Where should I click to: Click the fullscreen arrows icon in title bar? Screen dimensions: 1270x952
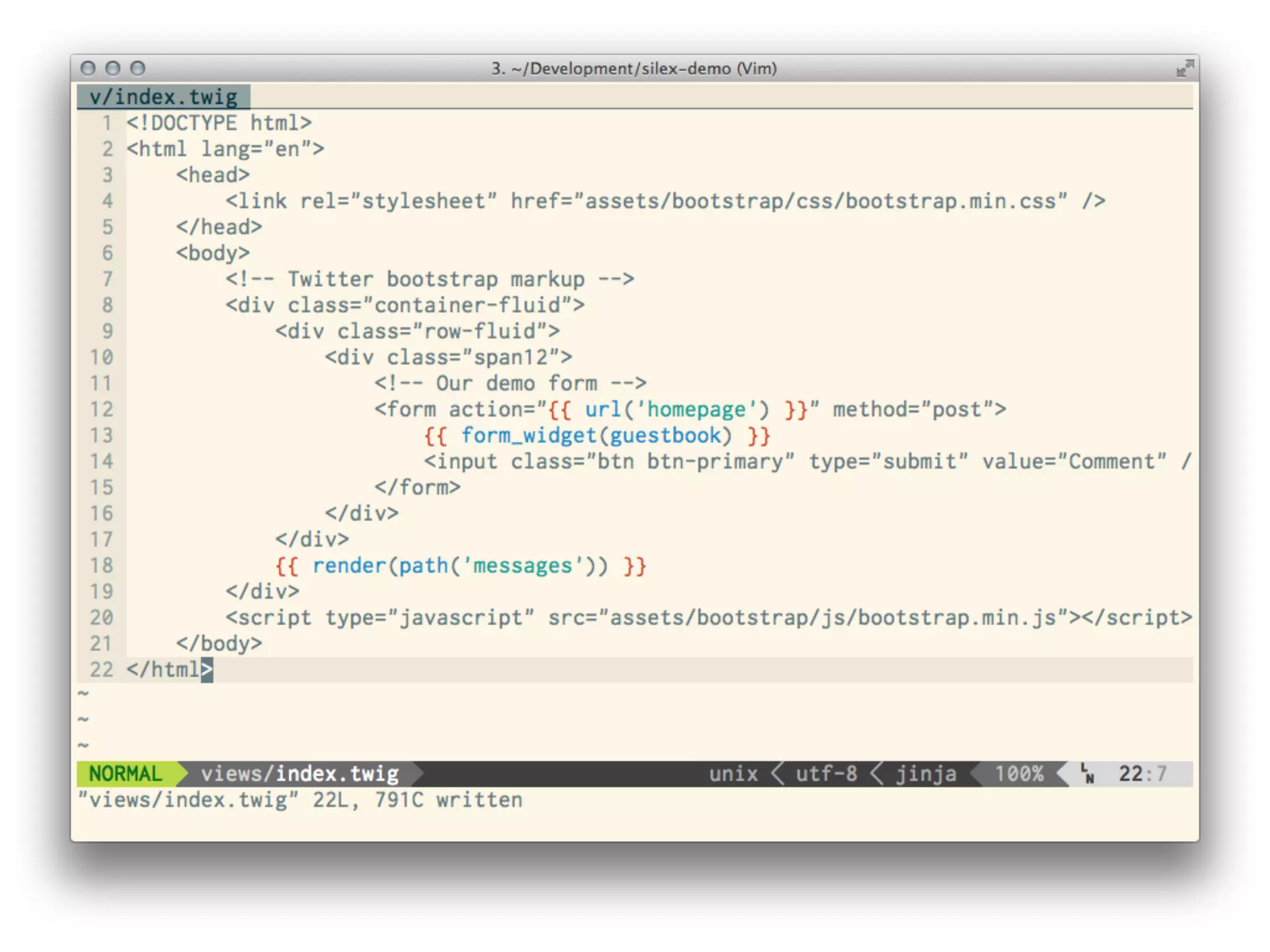click(1184, 68)
